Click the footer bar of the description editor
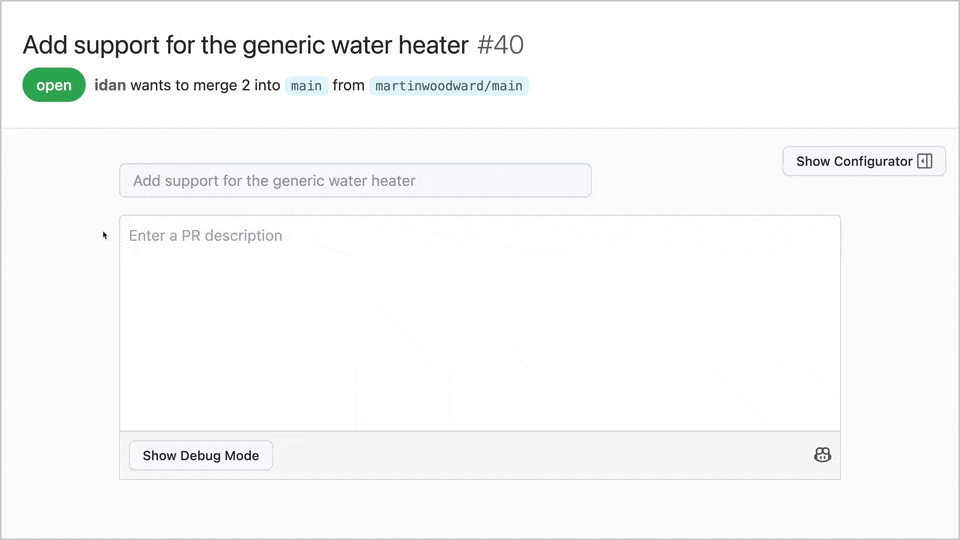The height and width of the screenshot is (540, 960). (540, 455)
